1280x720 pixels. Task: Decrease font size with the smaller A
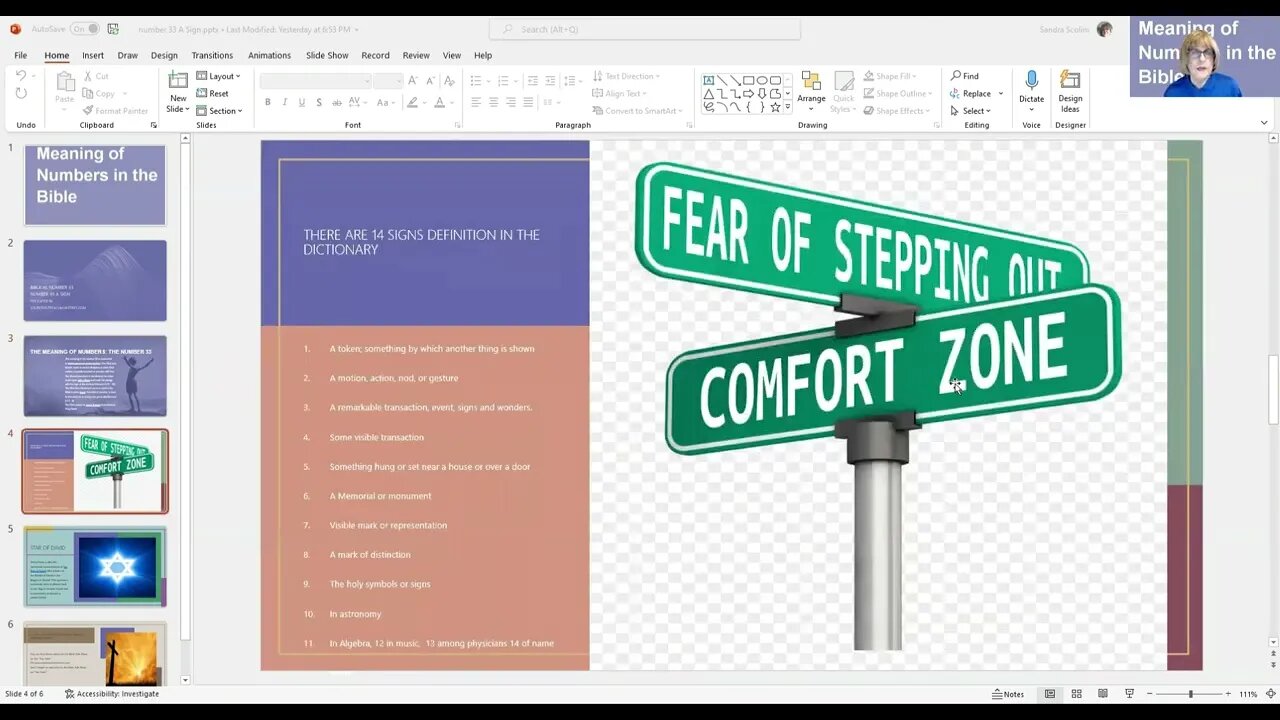coord(429,80)
